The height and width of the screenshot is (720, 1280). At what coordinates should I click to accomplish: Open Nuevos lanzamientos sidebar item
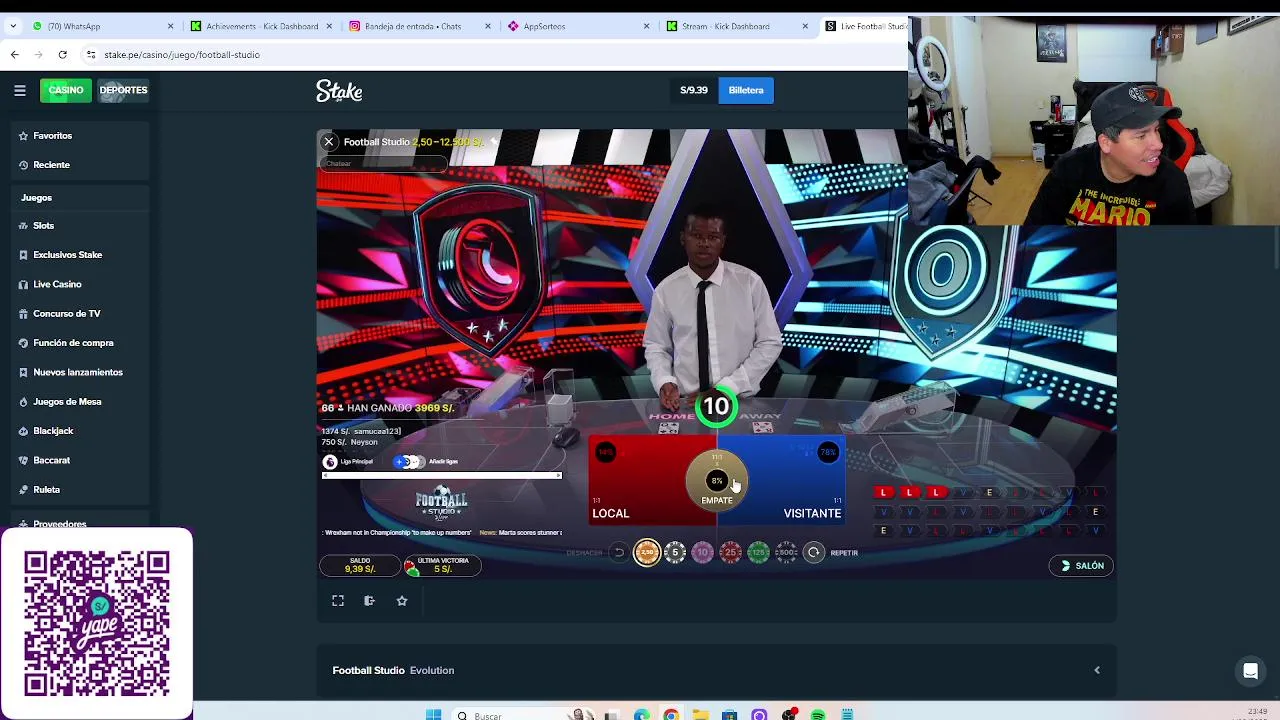click(x=80, y=372)
